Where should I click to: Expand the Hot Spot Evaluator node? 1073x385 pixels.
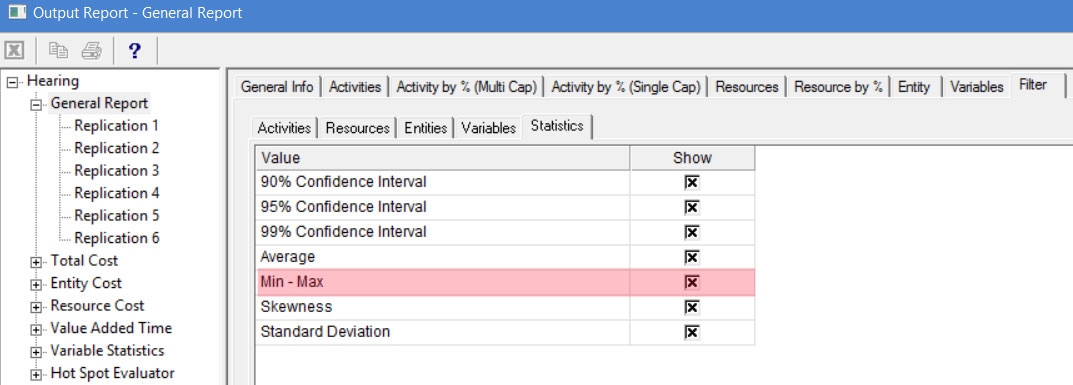pos(36,375)
